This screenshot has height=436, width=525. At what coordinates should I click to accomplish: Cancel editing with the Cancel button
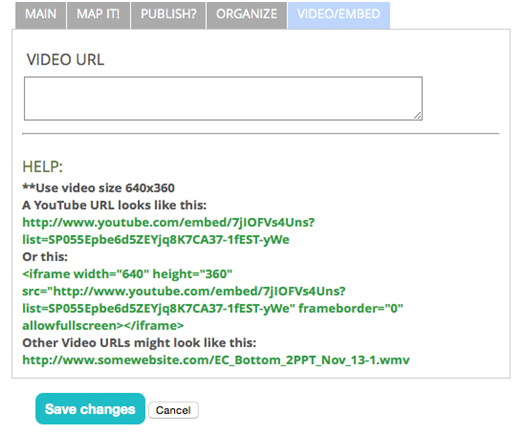[x=173, y=410]
